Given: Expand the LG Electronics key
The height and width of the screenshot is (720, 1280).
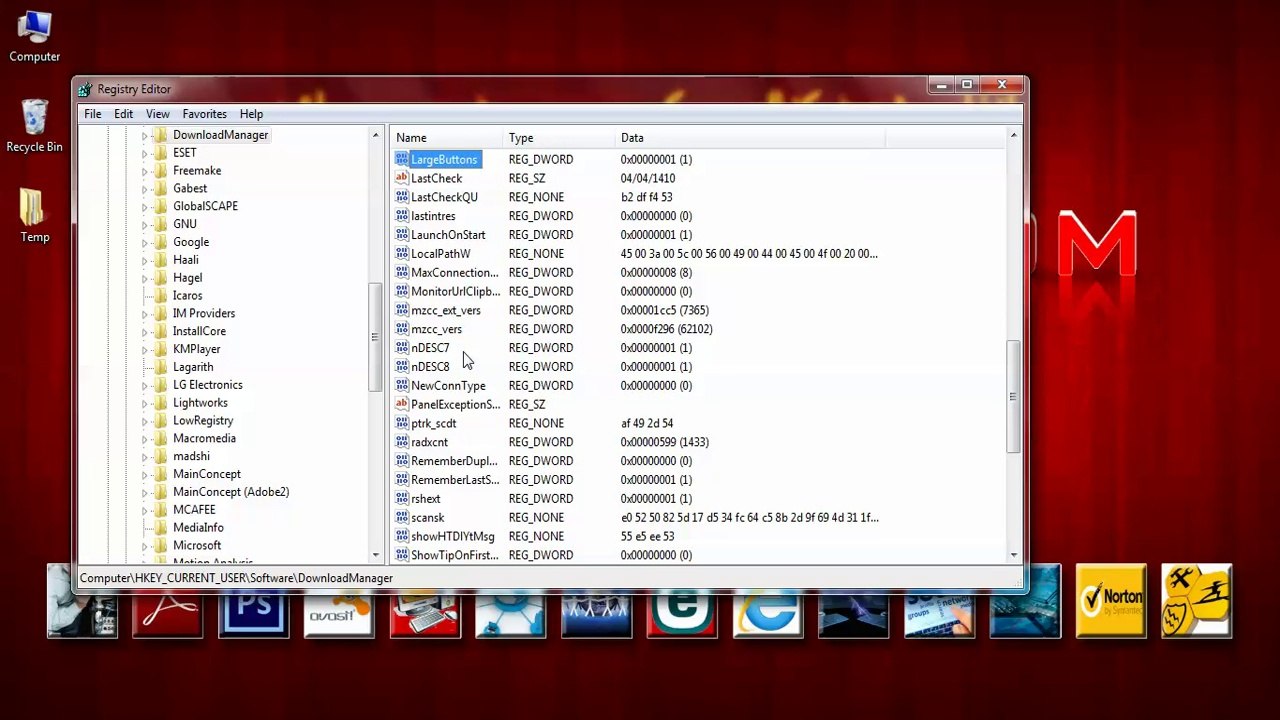Looking at the screenshot, I should point(144,385).
